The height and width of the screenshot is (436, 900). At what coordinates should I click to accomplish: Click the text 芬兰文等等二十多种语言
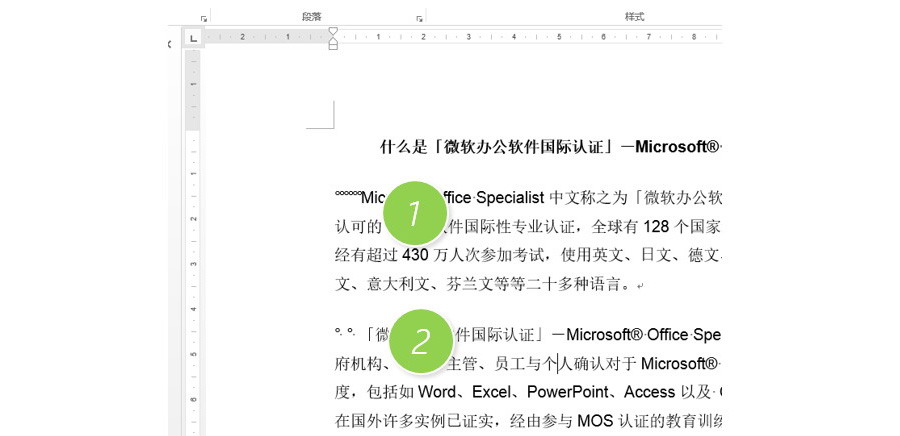533,283
